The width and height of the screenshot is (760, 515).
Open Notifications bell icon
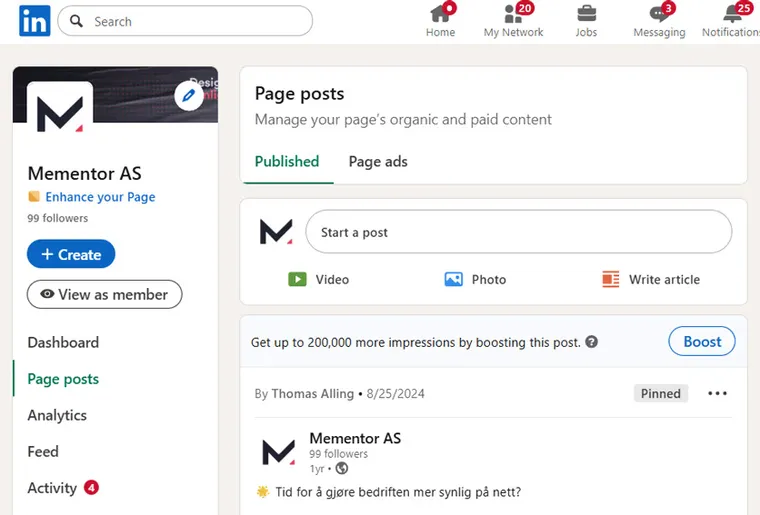732,14
